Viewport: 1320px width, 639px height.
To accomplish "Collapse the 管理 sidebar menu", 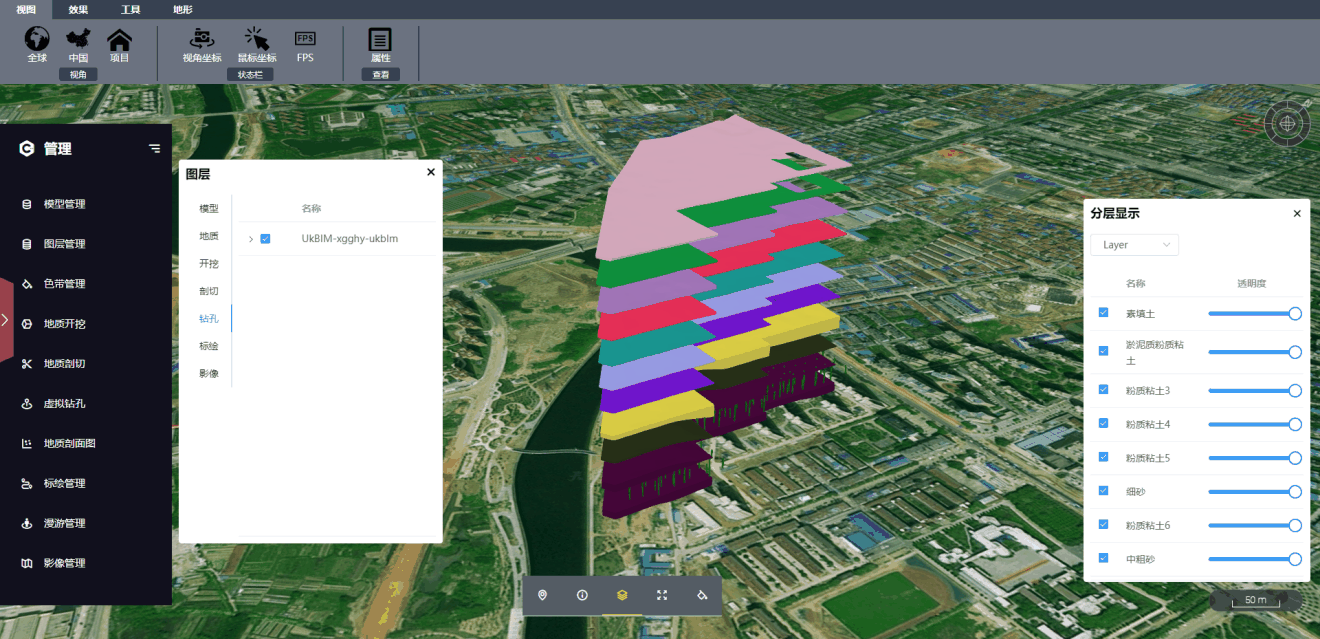I will 154,148.
